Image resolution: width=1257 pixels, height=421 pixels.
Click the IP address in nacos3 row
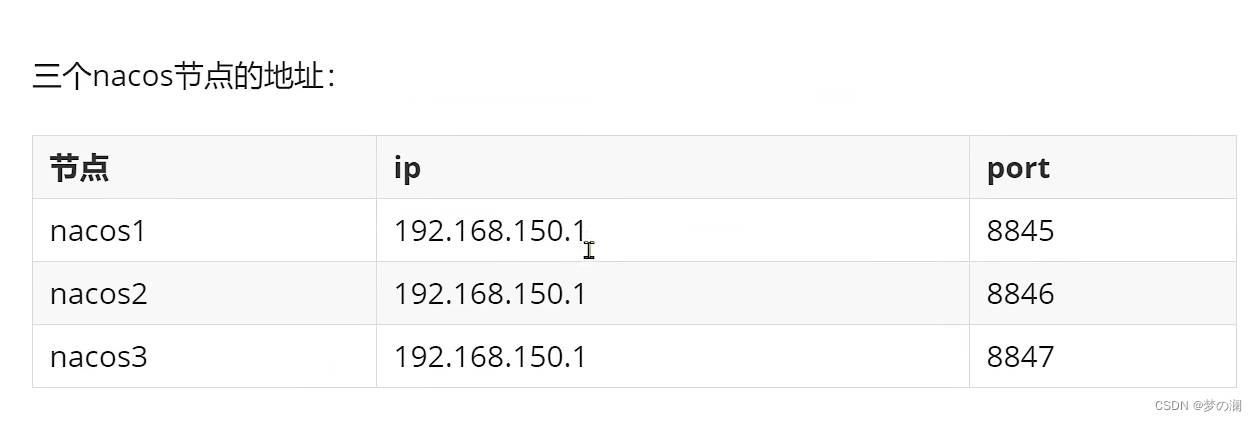[x=490, y=357]
